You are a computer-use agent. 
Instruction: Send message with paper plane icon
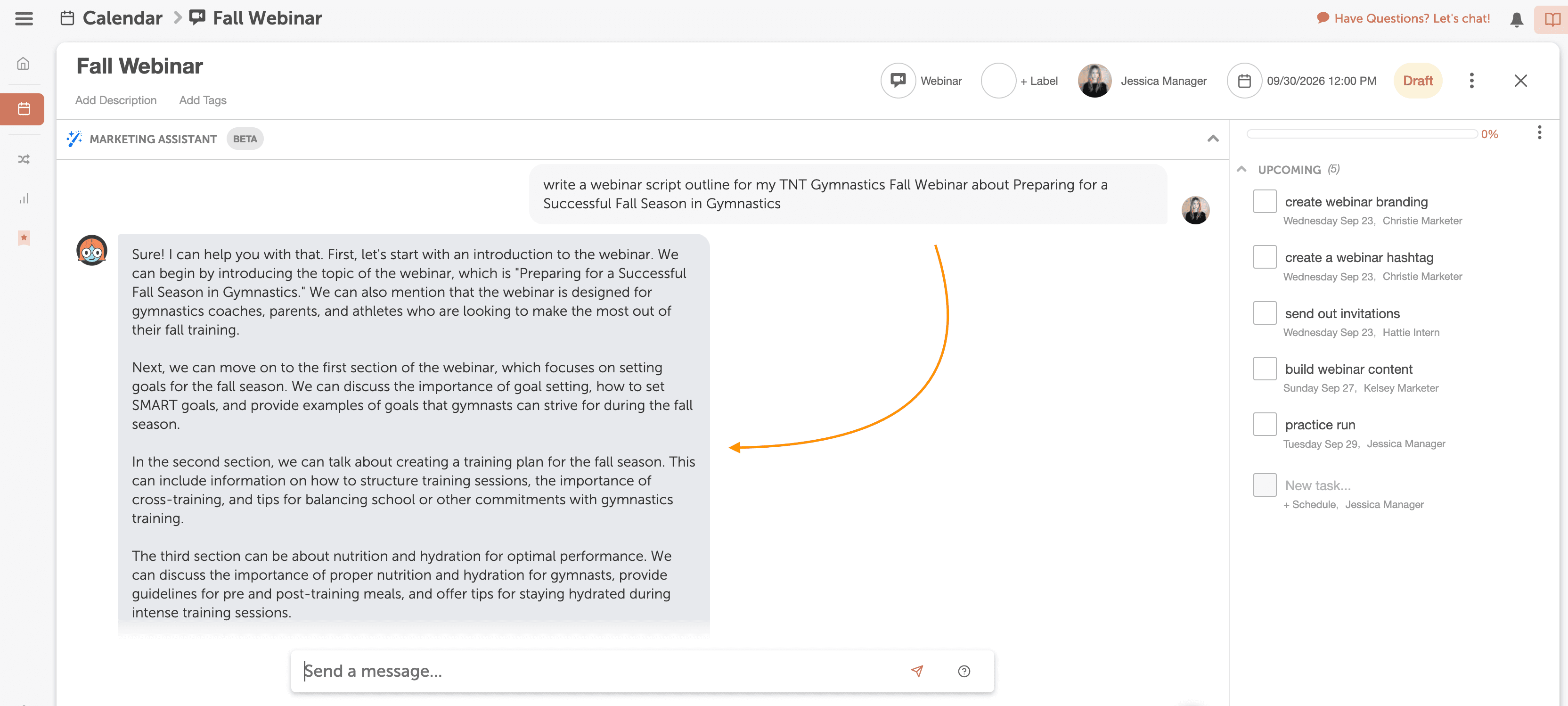pos(917,671)
